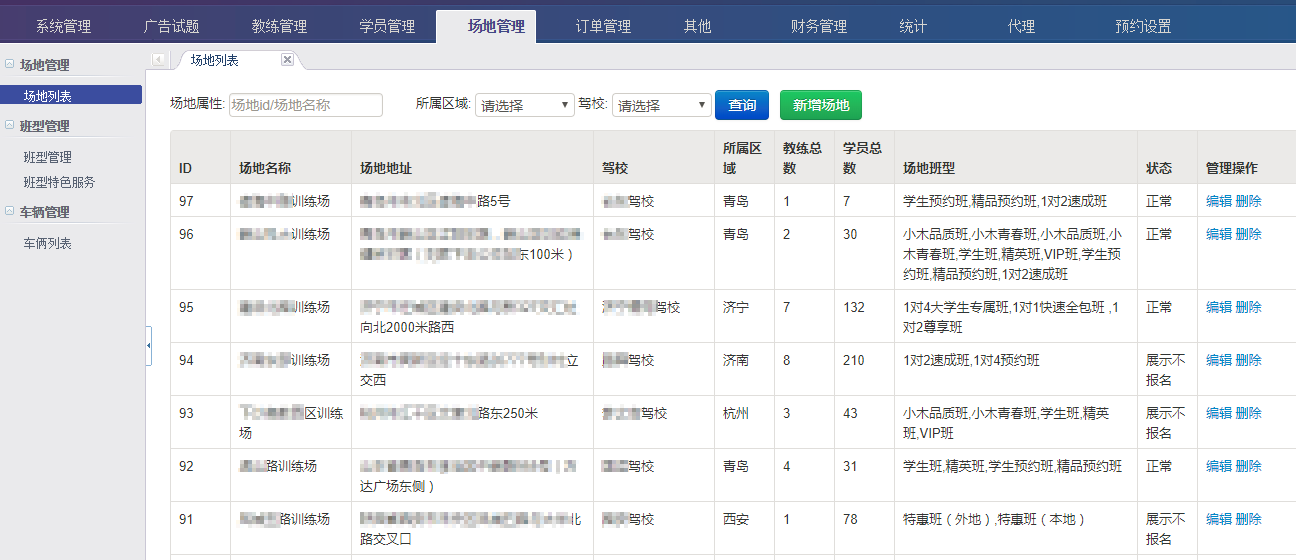Image resolution: width=1296 pixels, height=560 pixels.
Task: Open the 系统管理 top menu
Action: coord(63,27)
